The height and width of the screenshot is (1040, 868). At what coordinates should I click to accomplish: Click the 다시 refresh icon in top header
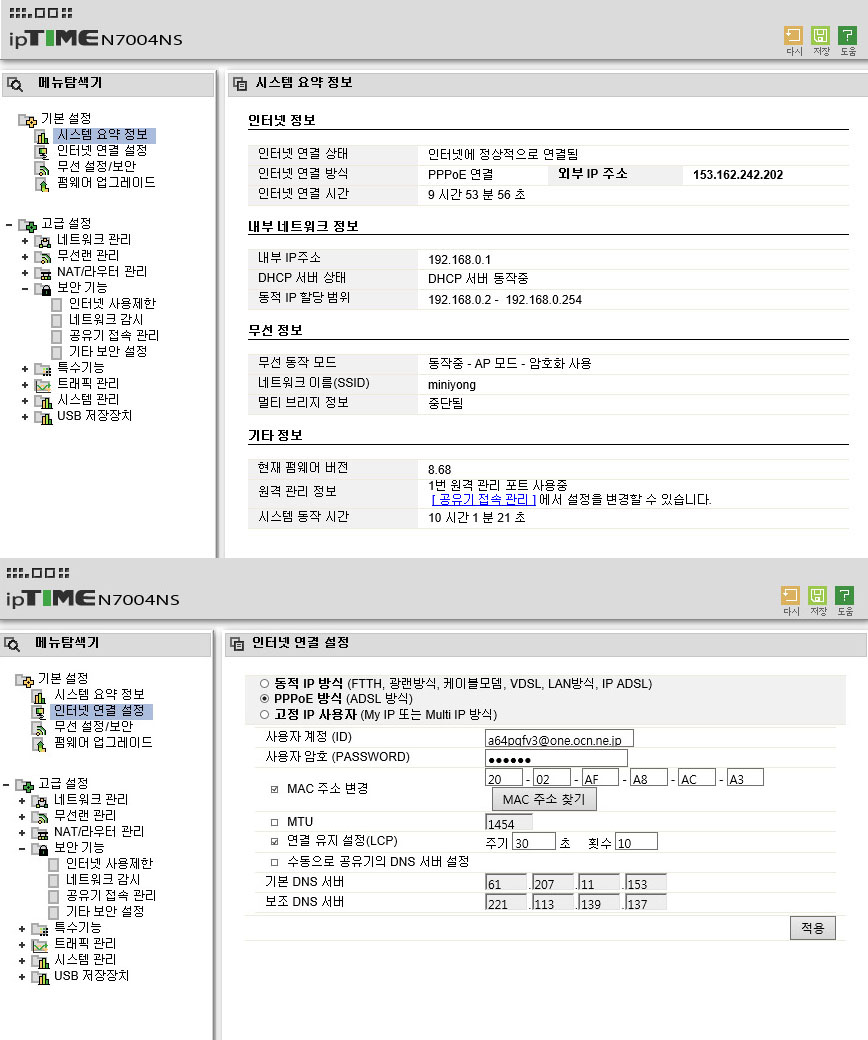point(793,35)
